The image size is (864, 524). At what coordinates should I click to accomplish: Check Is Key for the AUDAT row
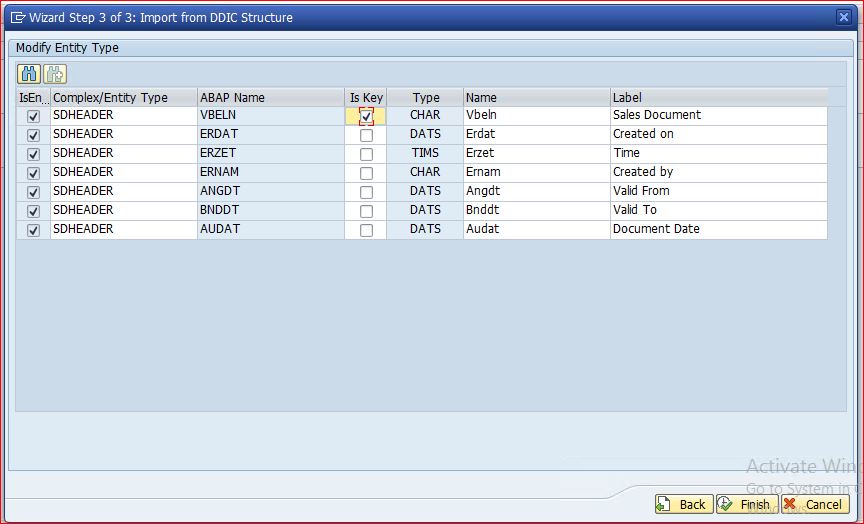(366, 230)
